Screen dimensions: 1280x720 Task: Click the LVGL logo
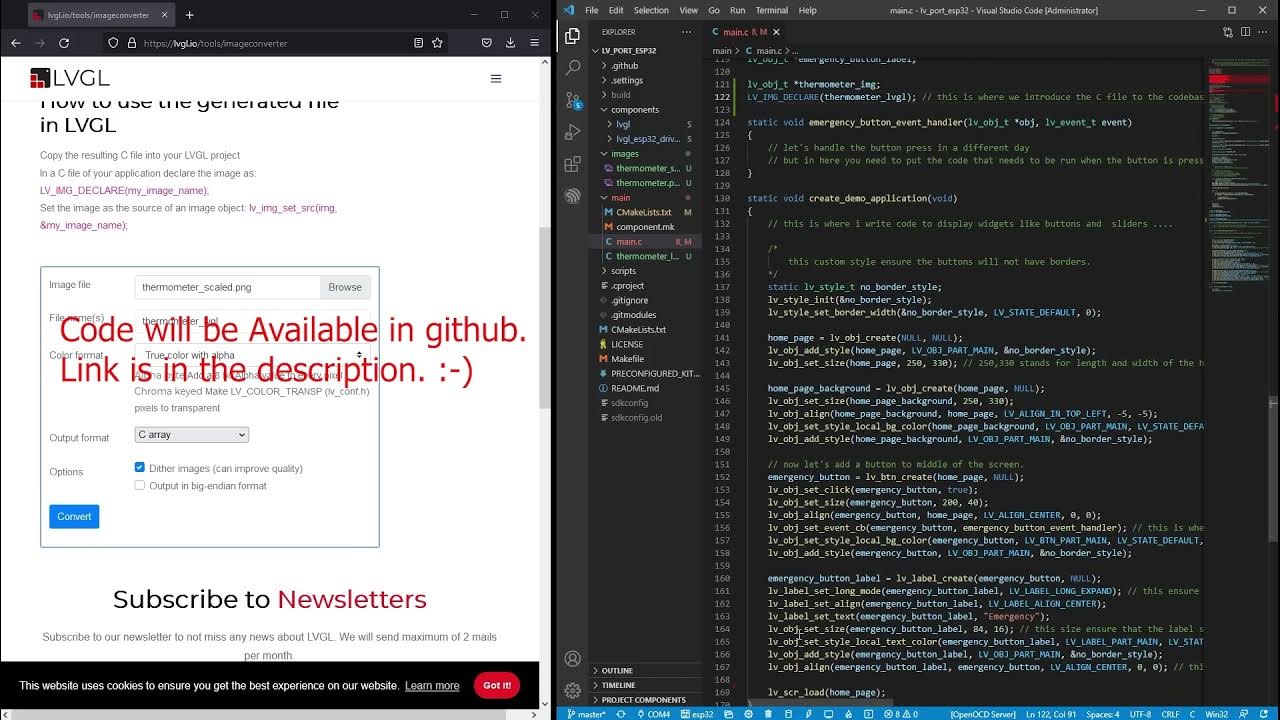(69, 78)
